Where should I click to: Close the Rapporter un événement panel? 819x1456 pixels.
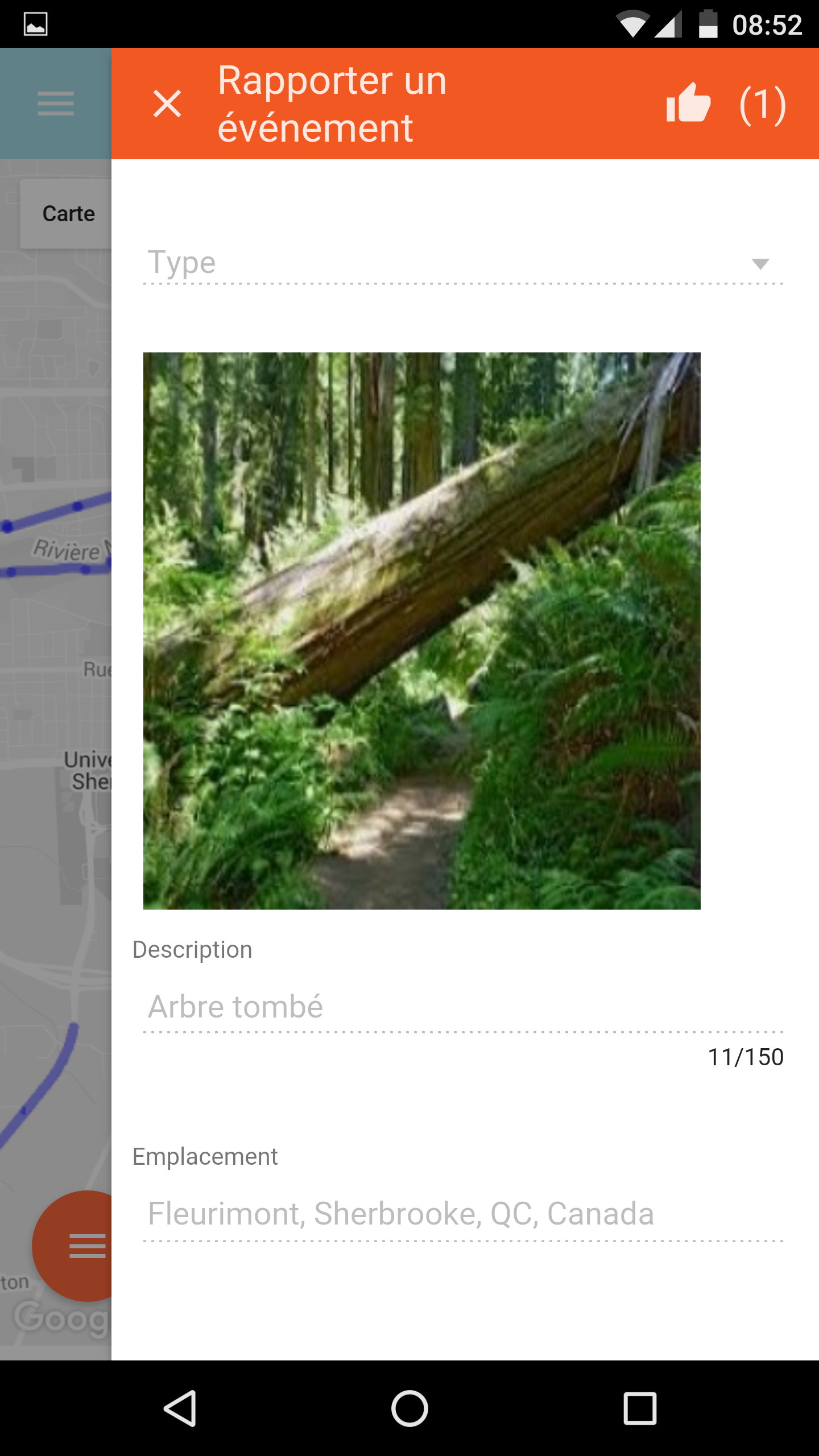click(167, 104)
